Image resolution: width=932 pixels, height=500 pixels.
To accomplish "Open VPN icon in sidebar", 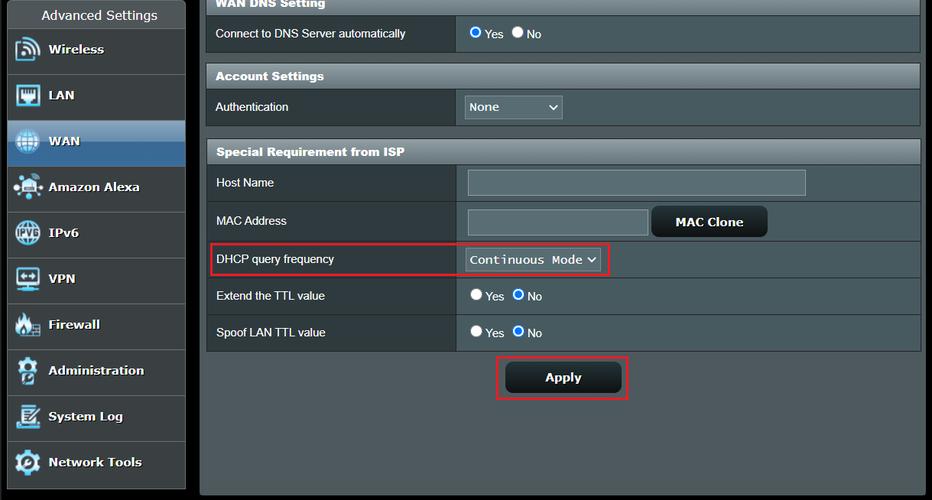I will pos(28,279).
